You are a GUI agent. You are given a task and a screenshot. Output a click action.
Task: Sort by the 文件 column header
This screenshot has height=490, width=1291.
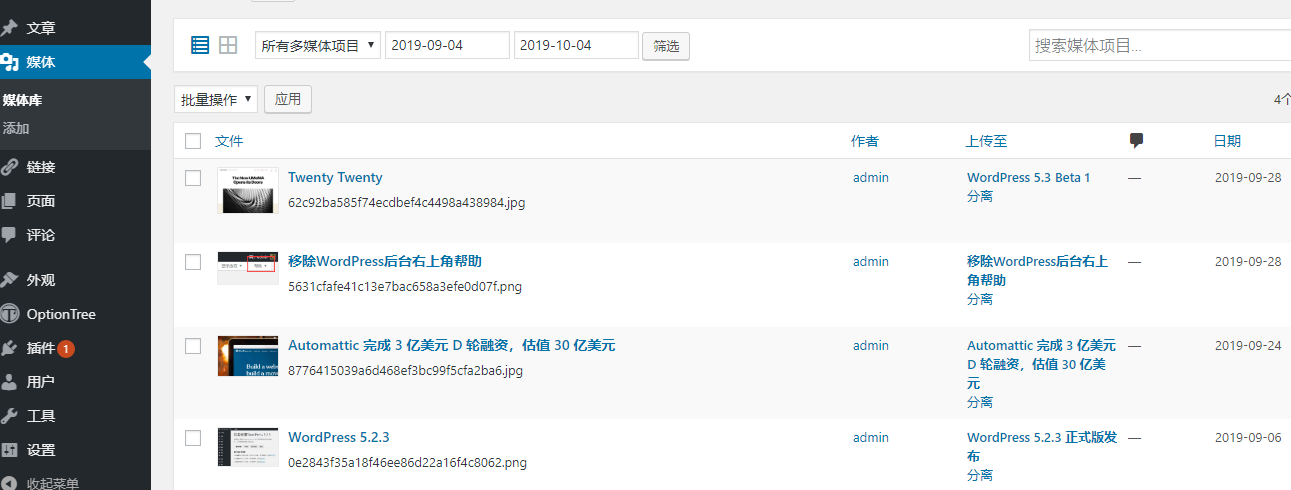pos(229,141)
